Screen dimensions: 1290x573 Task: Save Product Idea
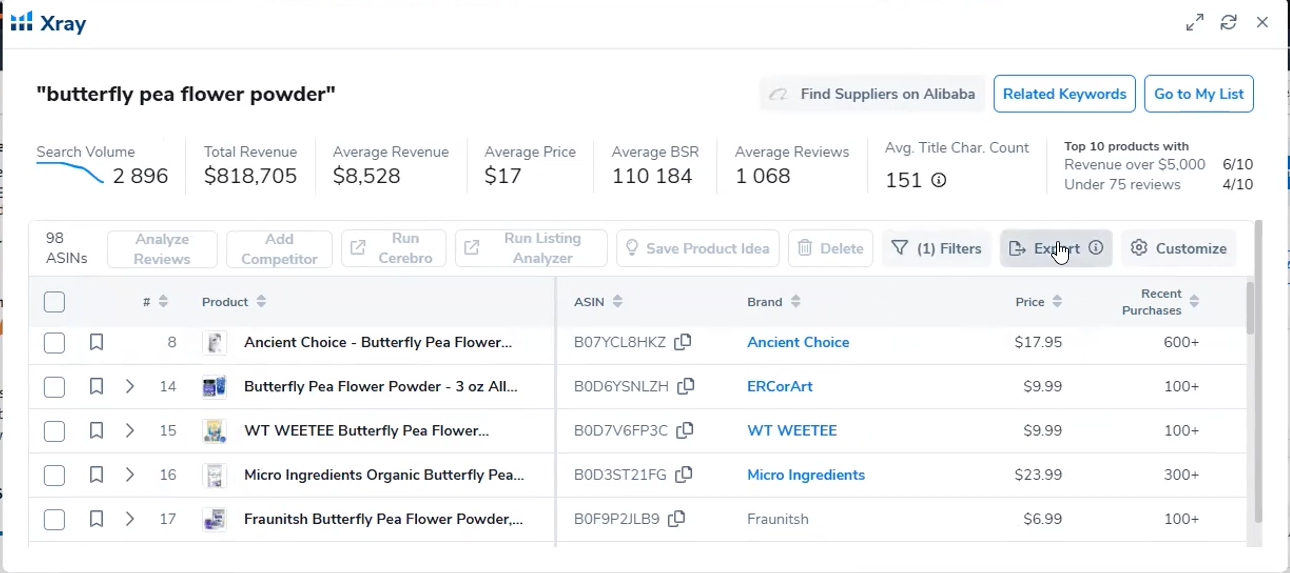[x=698, y=249]
